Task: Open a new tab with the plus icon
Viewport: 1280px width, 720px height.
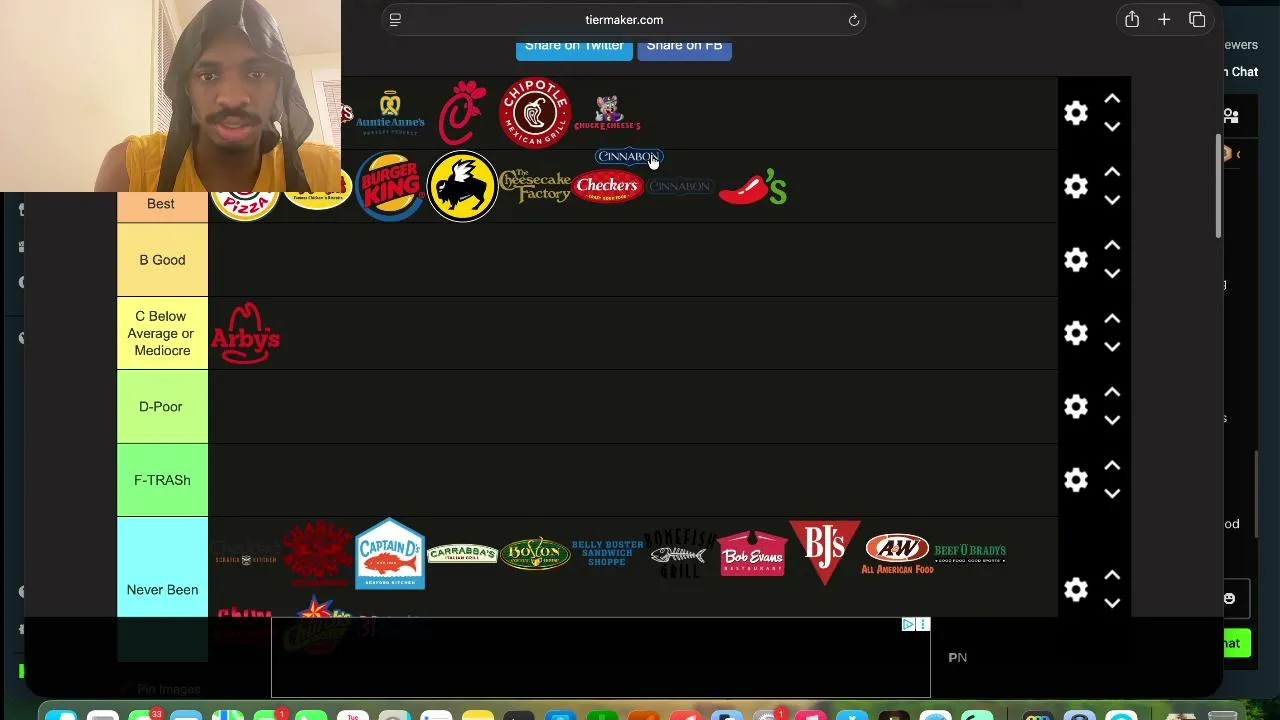Action: click(x=1164, y=20)
